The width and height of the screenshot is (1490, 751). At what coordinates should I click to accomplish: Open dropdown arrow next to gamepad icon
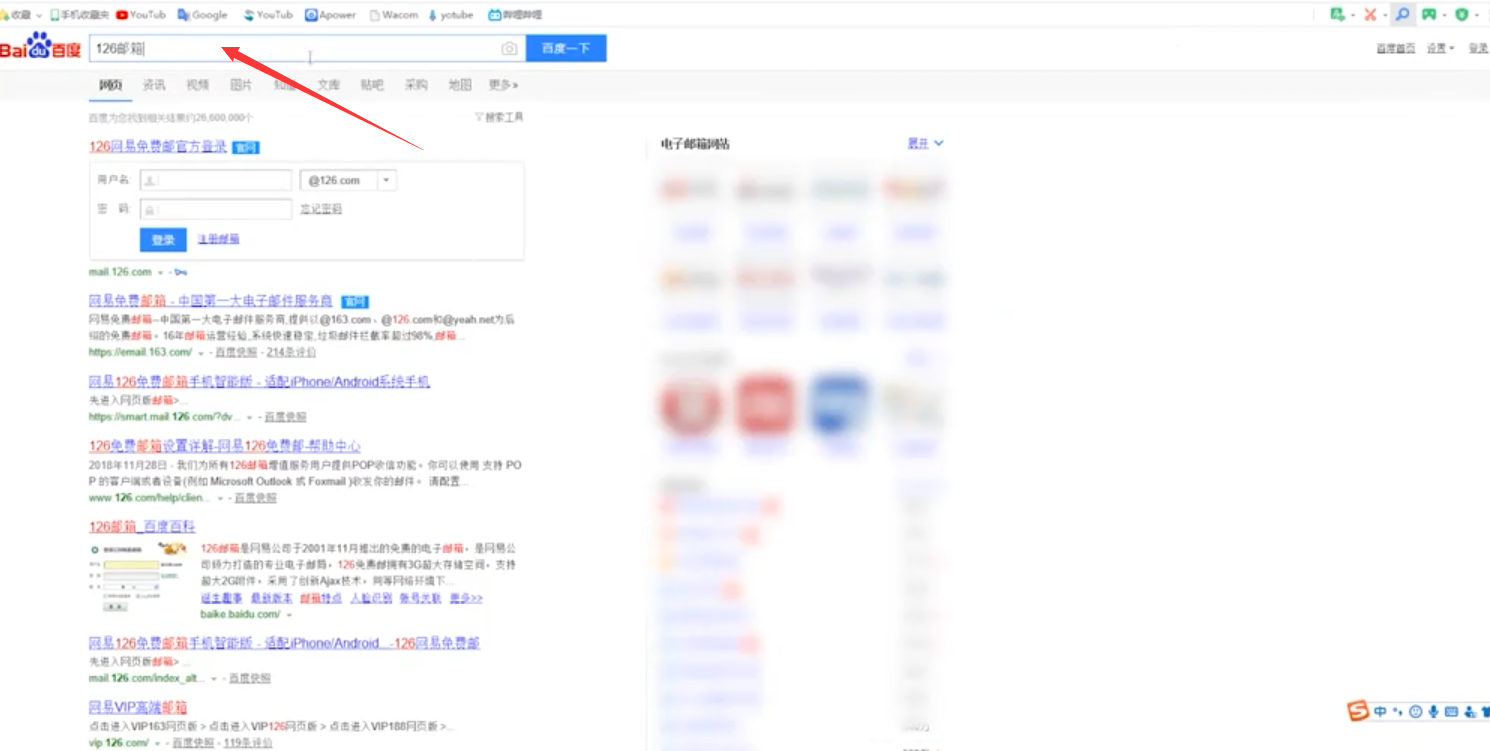coord(1445,16)
